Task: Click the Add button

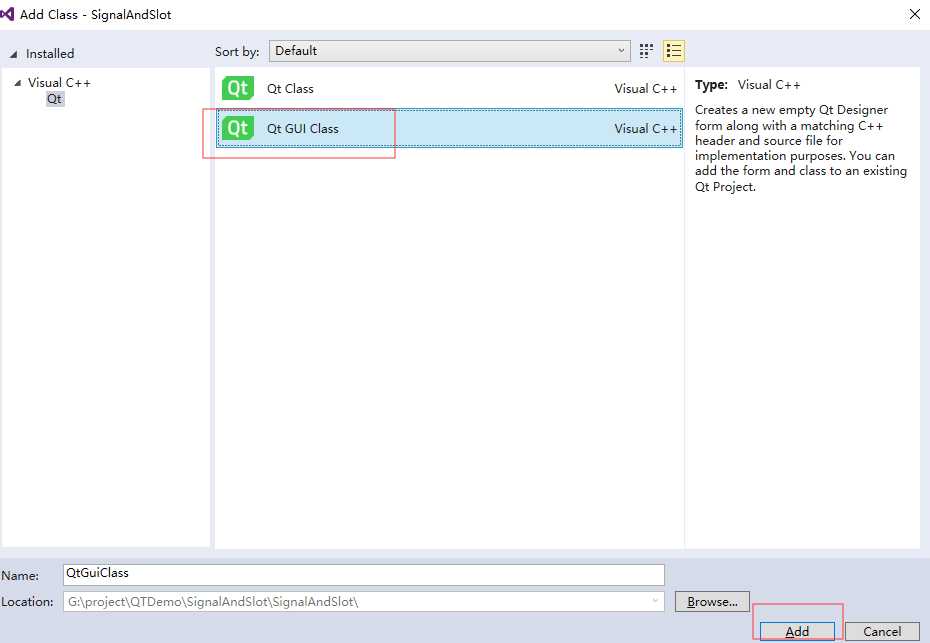Action: (797, 631)
